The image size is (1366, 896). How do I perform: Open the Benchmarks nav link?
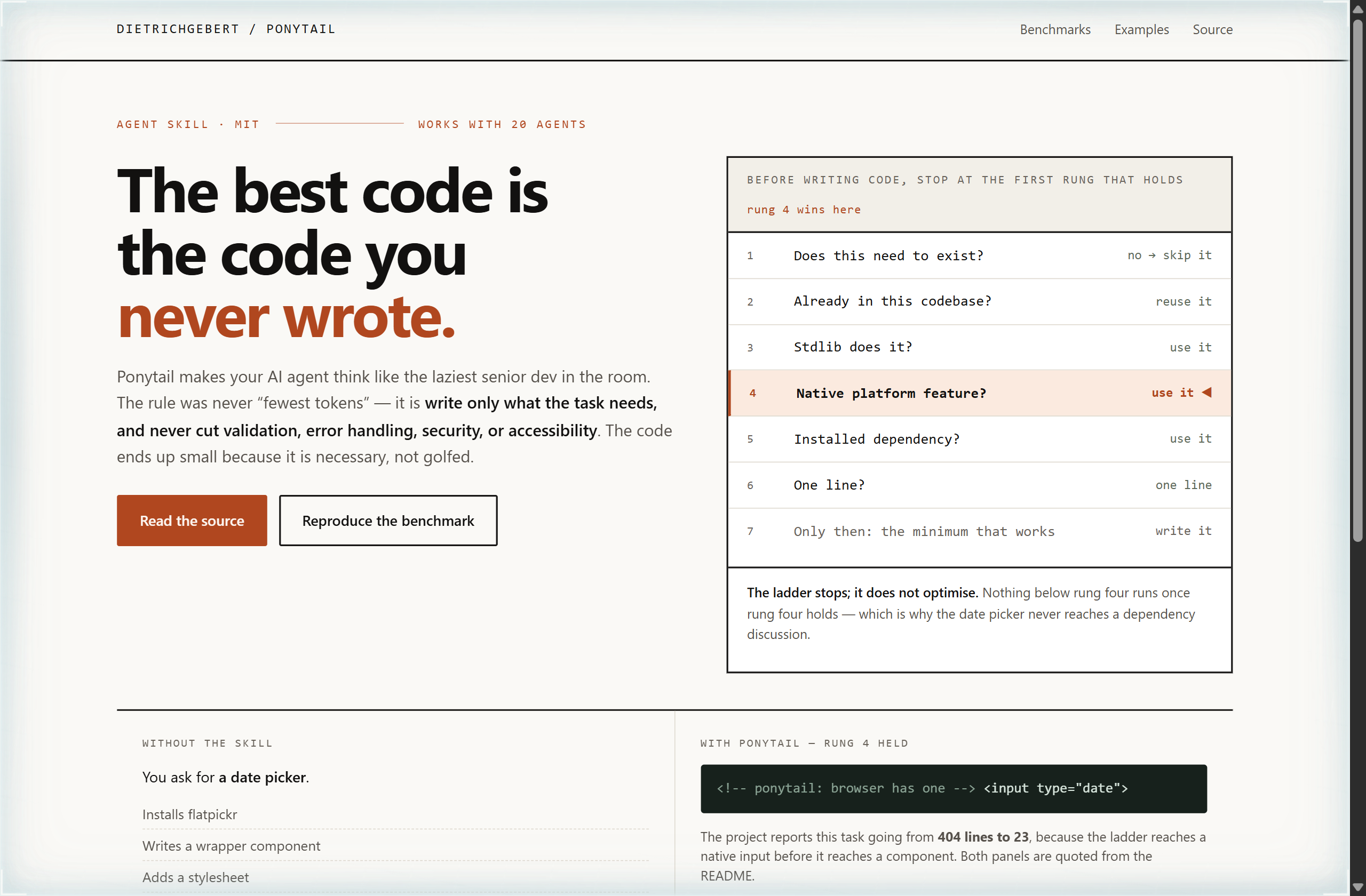click(1055, 29)
